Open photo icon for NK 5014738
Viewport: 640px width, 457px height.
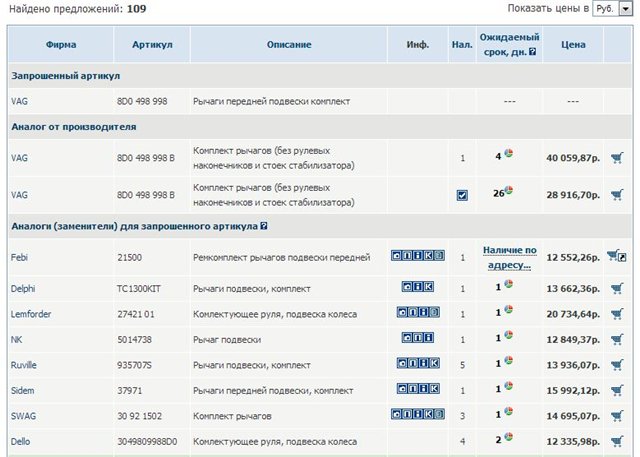click(407, 337)
